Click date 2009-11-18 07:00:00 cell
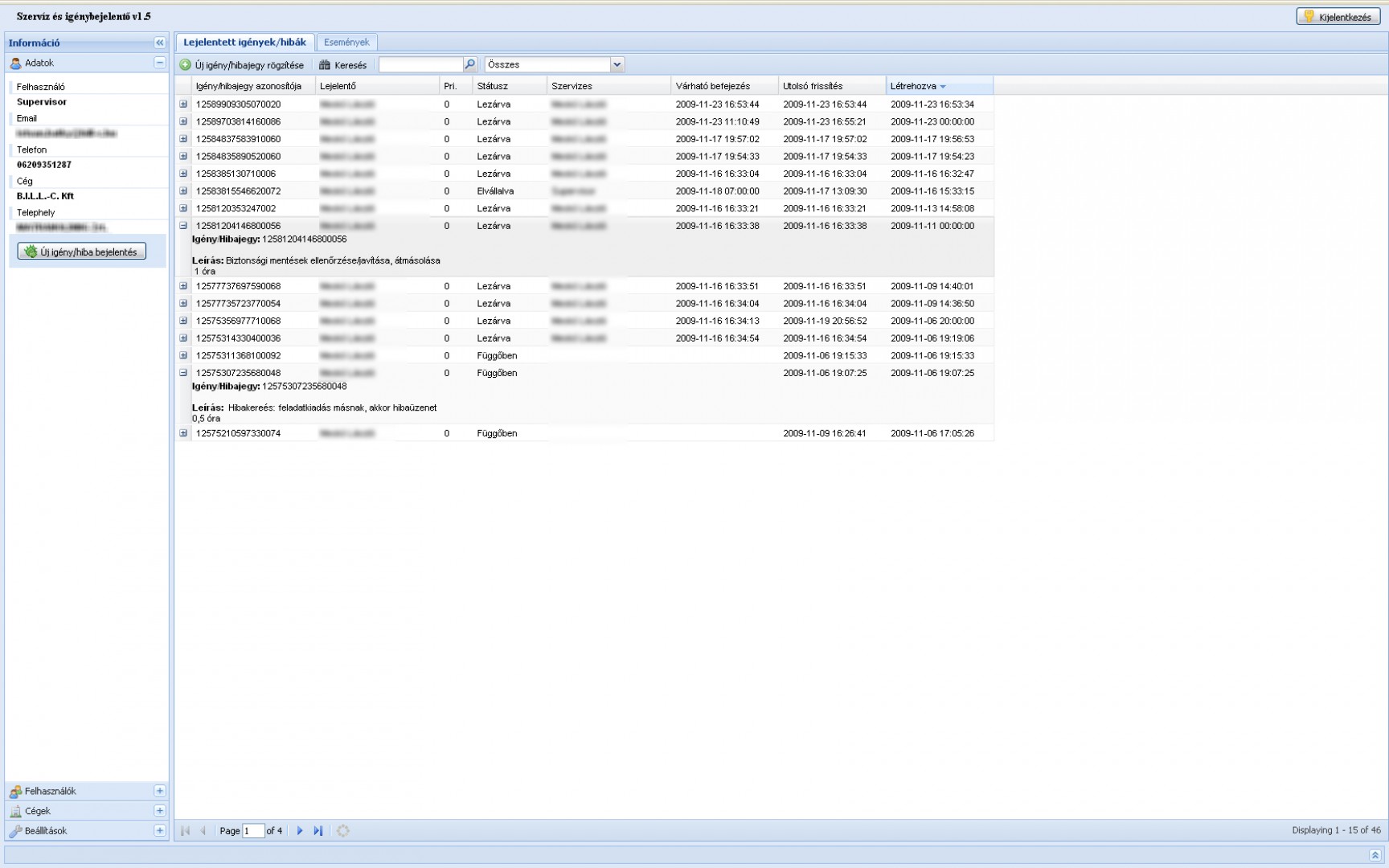Viewport: 1389px width, 868px height. point(717,191)
